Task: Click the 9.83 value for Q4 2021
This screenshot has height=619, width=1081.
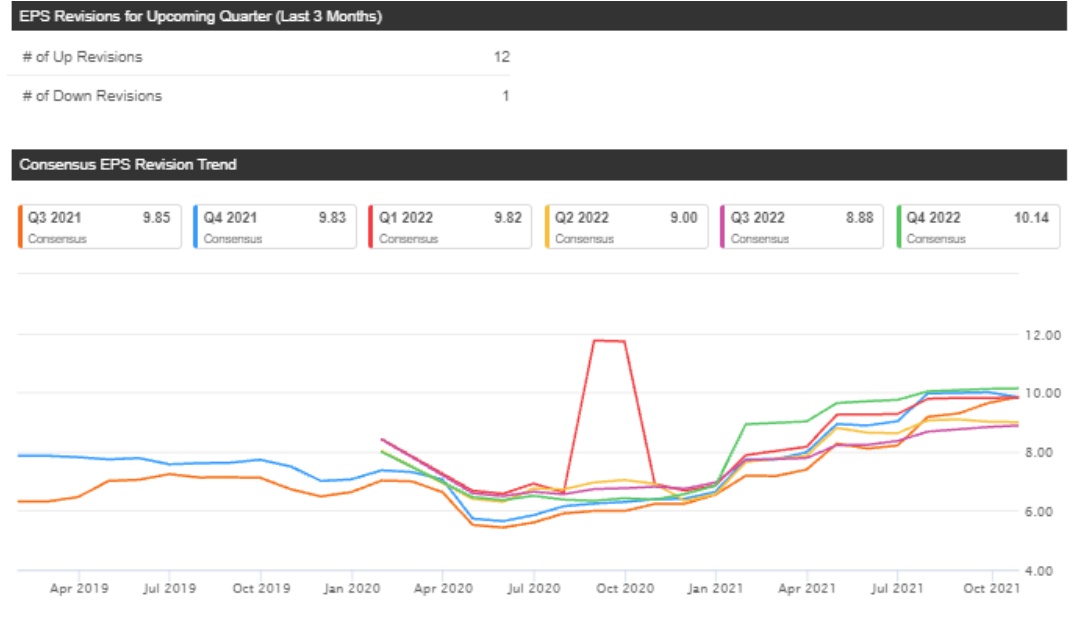Action: tap(332, 218)
